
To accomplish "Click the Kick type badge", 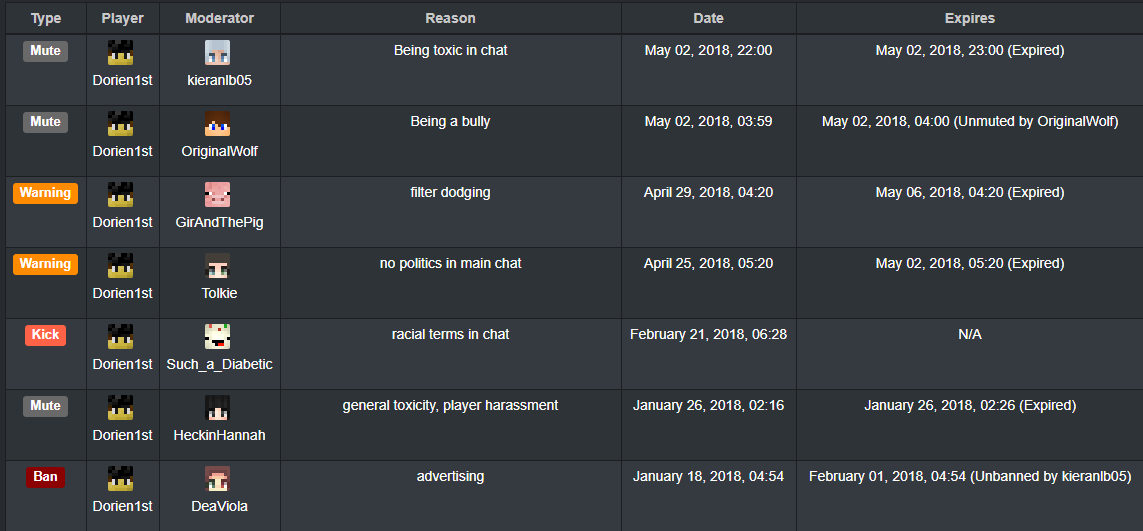I will click(x=45, y=335).
